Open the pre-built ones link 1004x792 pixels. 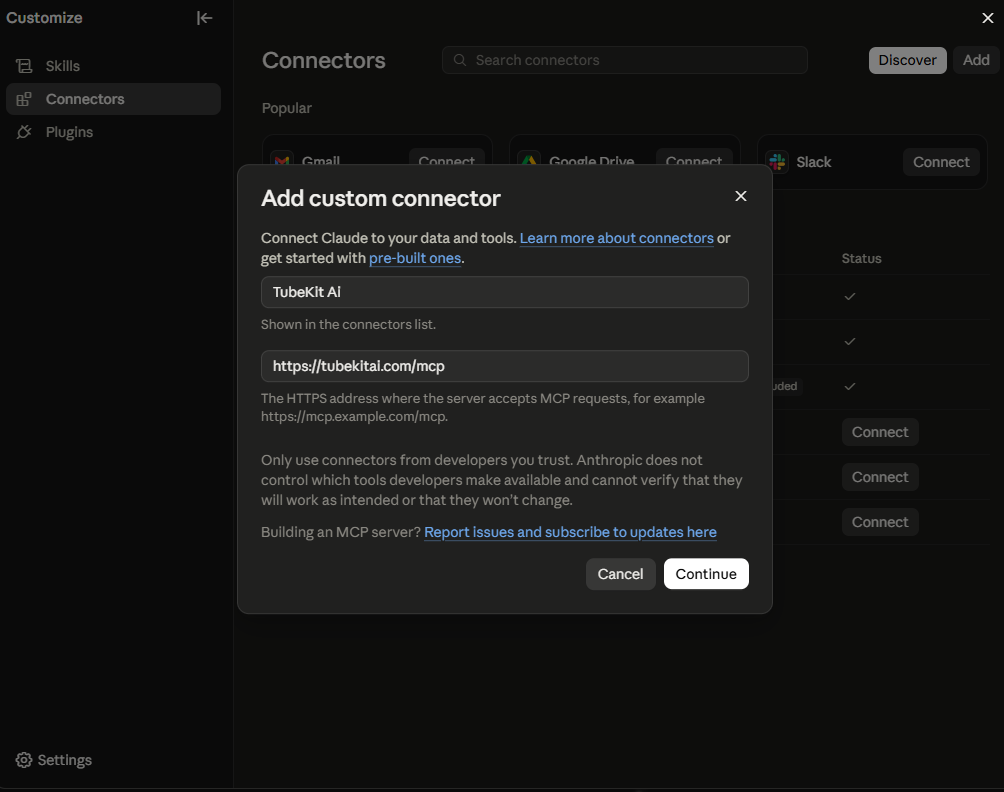[415, 258]
